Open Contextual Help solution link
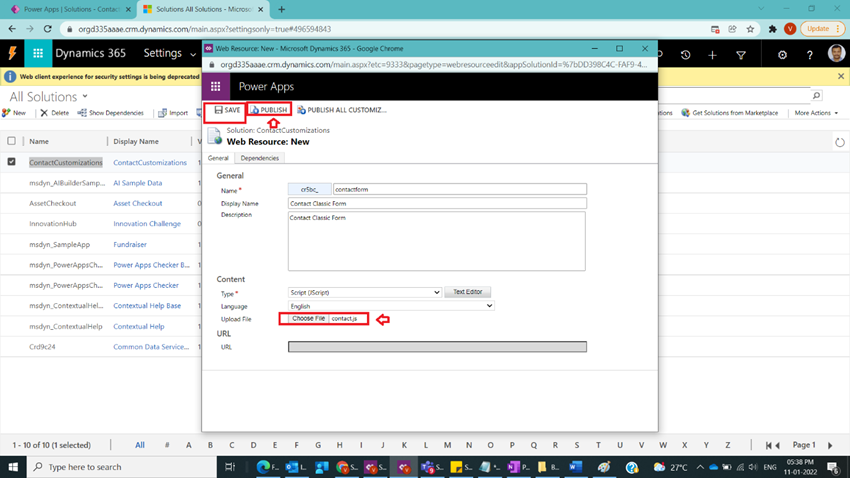Screen dimensions: 850x478 click(x=139, y=326)
